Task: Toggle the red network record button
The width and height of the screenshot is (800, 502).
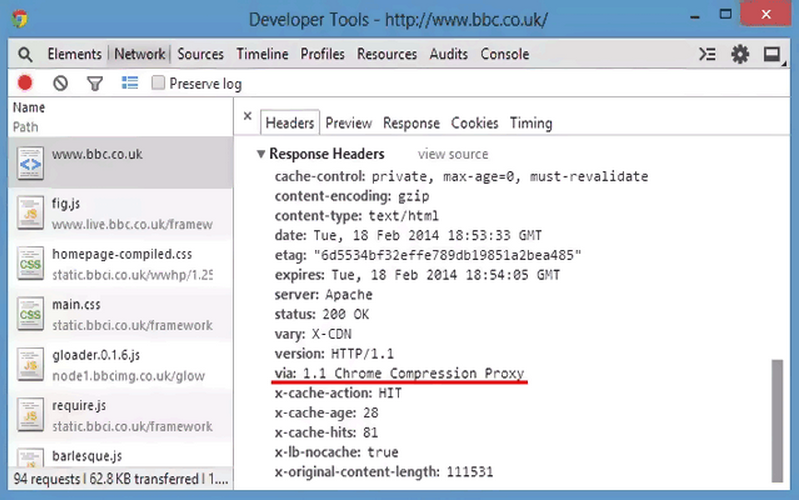Action: click(x=25, y=83)
